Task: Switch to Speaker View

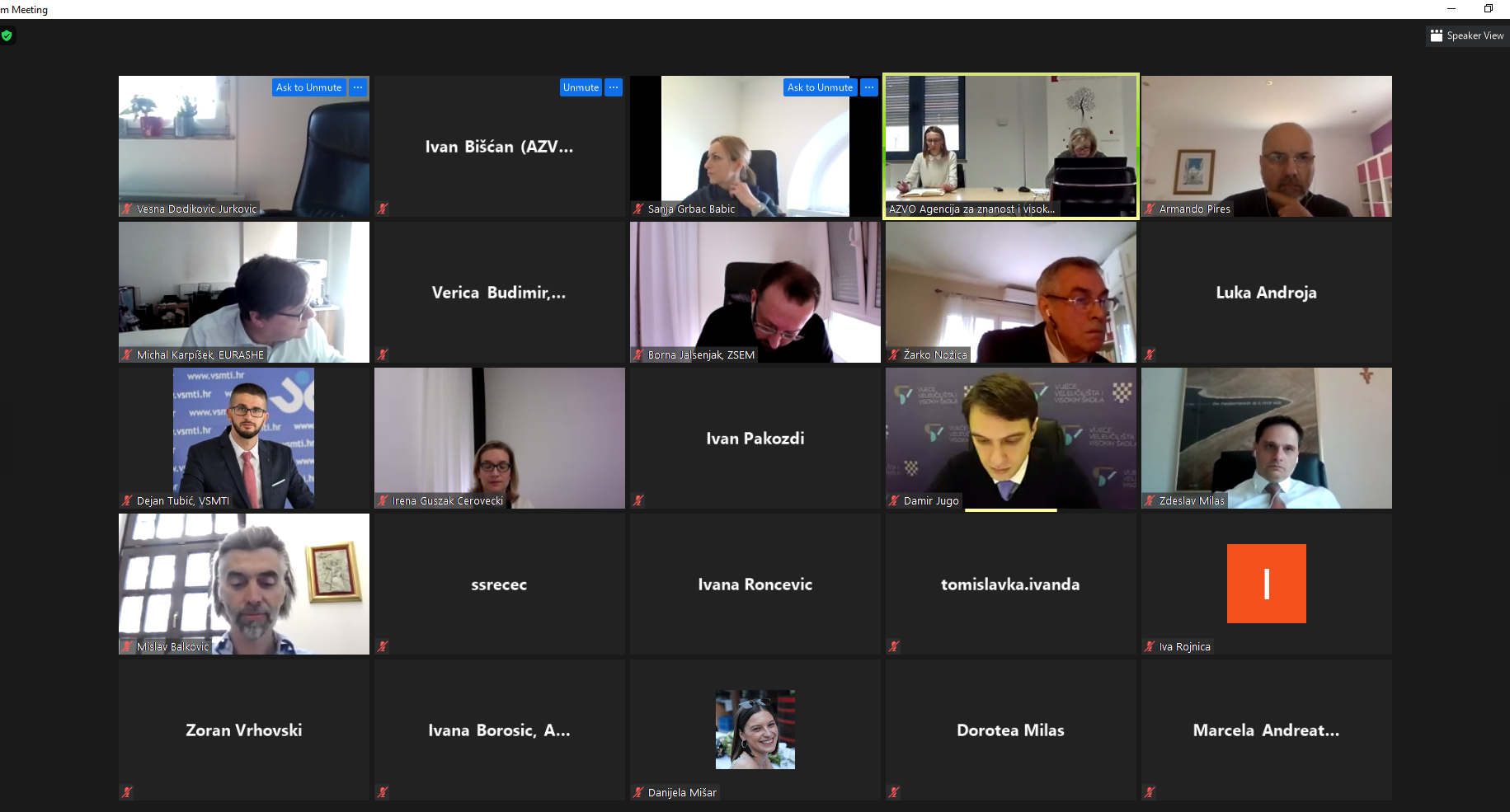Action: tap(1467, 35)
